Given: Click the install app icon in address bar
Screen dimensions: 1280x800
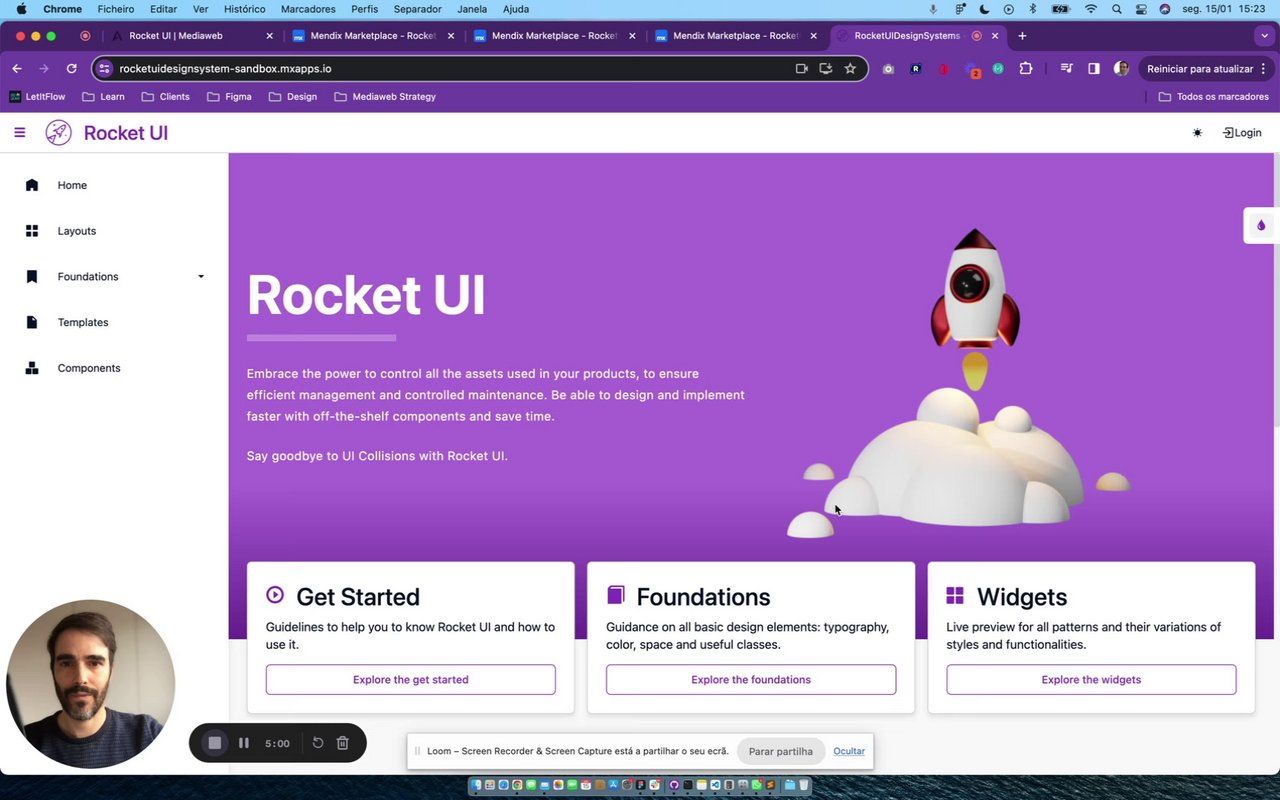Looking at the screenshot, I should coord(825,69).
